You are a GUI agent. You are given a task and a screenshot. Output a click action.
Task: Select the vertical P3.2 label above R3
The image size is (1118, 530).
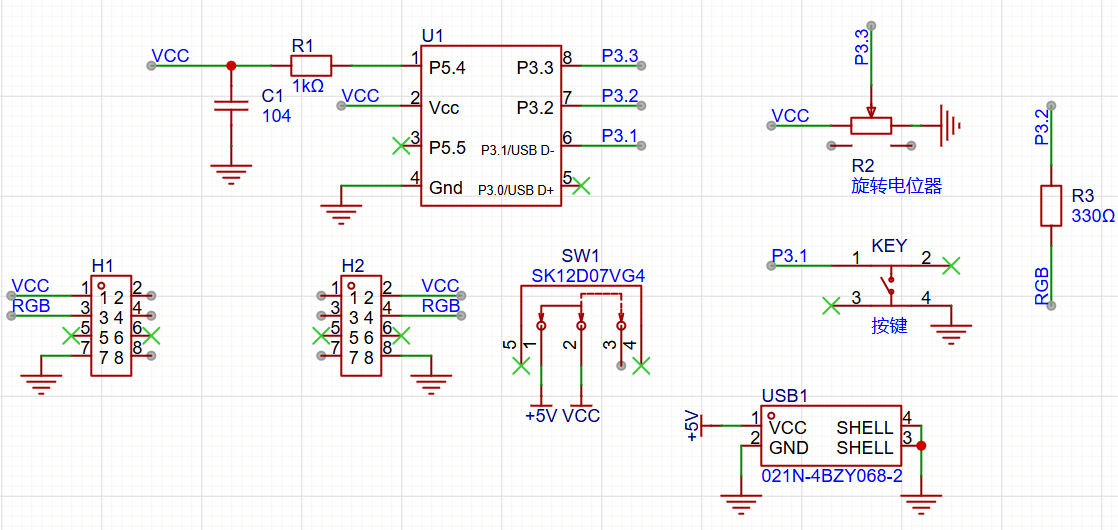point(1042,127)
